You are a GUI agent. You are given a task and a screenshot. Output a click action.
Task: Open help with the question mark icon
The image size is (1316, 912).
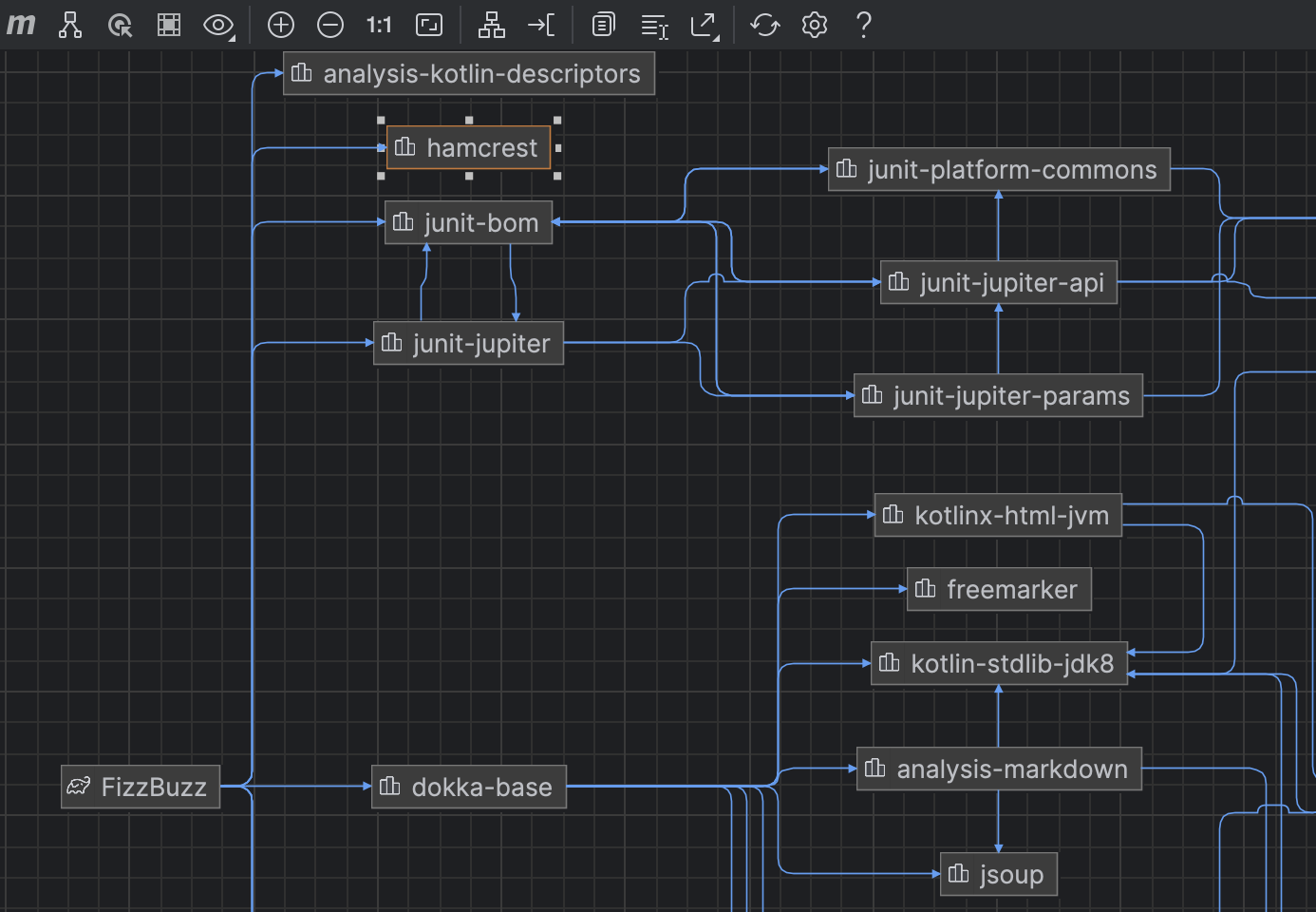tap(863, 25)
